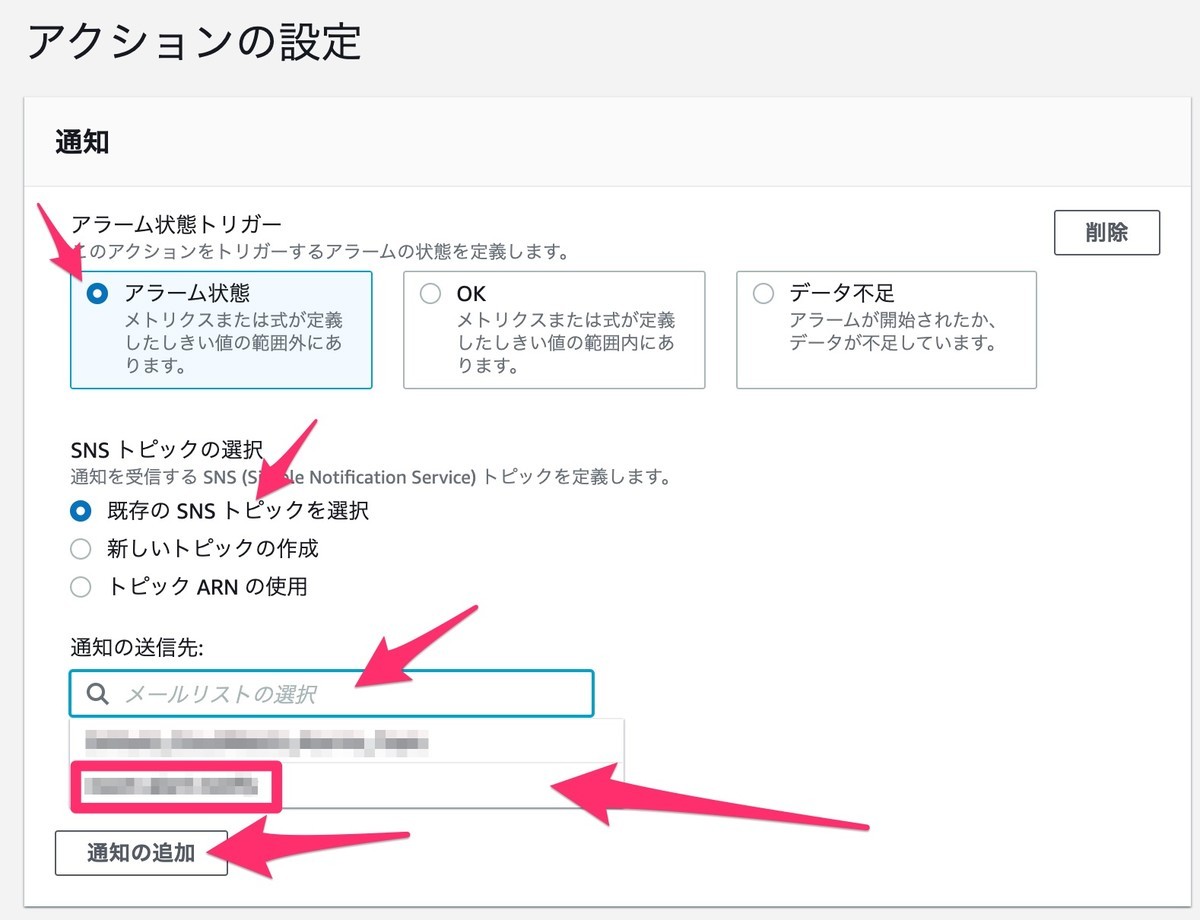This screenshot has width=1200, height=920.
Task: Click the SNS トピックの選択 label
Action: [167, 449]
